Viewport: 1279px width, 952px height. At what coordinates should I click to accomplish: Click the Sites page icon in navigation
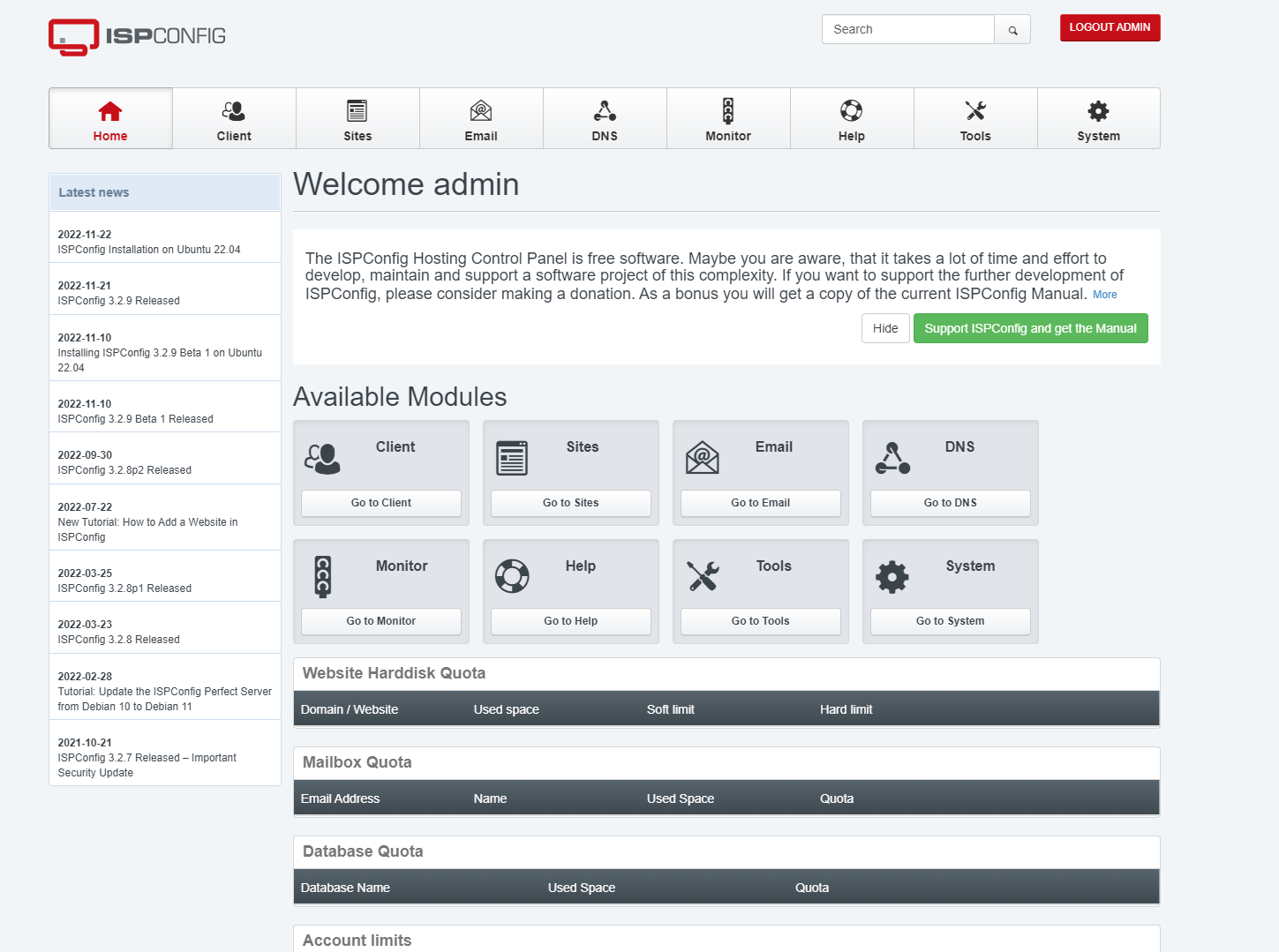point(357,111)
